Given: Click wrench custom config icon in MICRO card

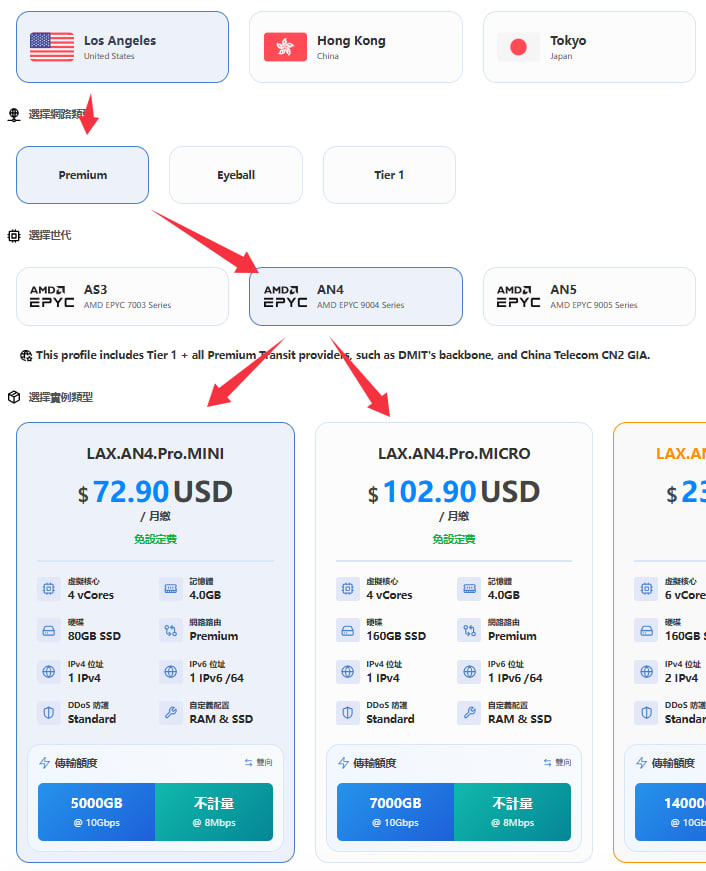Looking at the screenshot, I should pyautogui.click(x=469, y=713).
